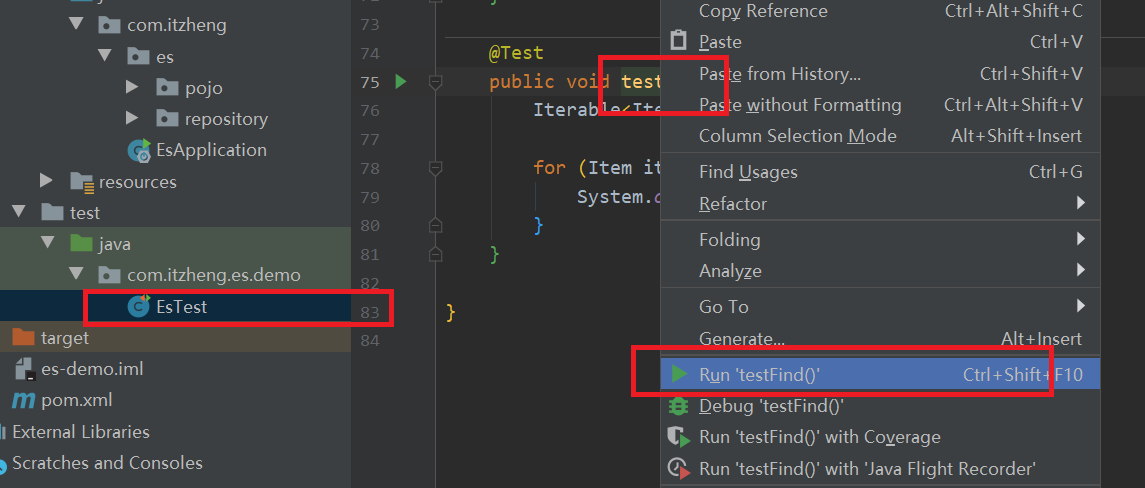Open the Analyze submenu arrow

(x=1081, y=270)
